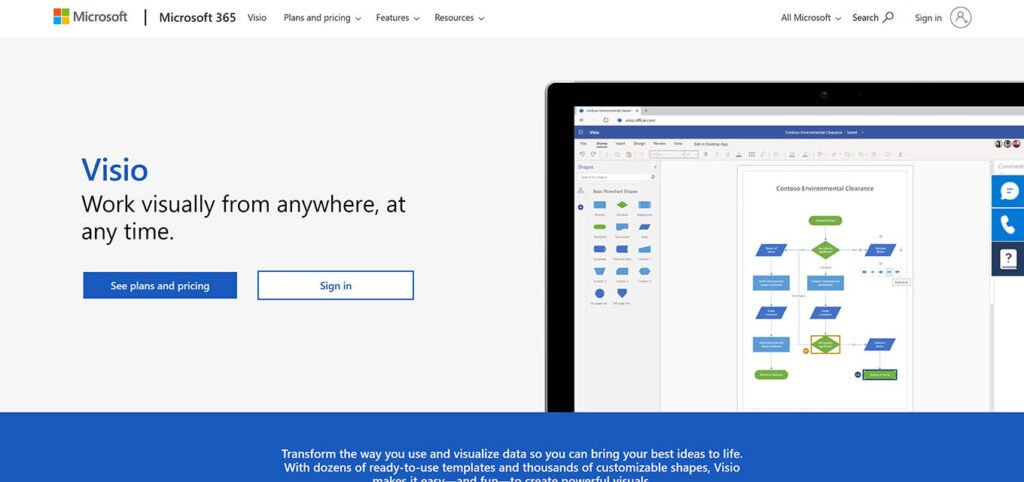Click the outlined Sign in button
The image size is (1024, 482).
click(336, 285)
